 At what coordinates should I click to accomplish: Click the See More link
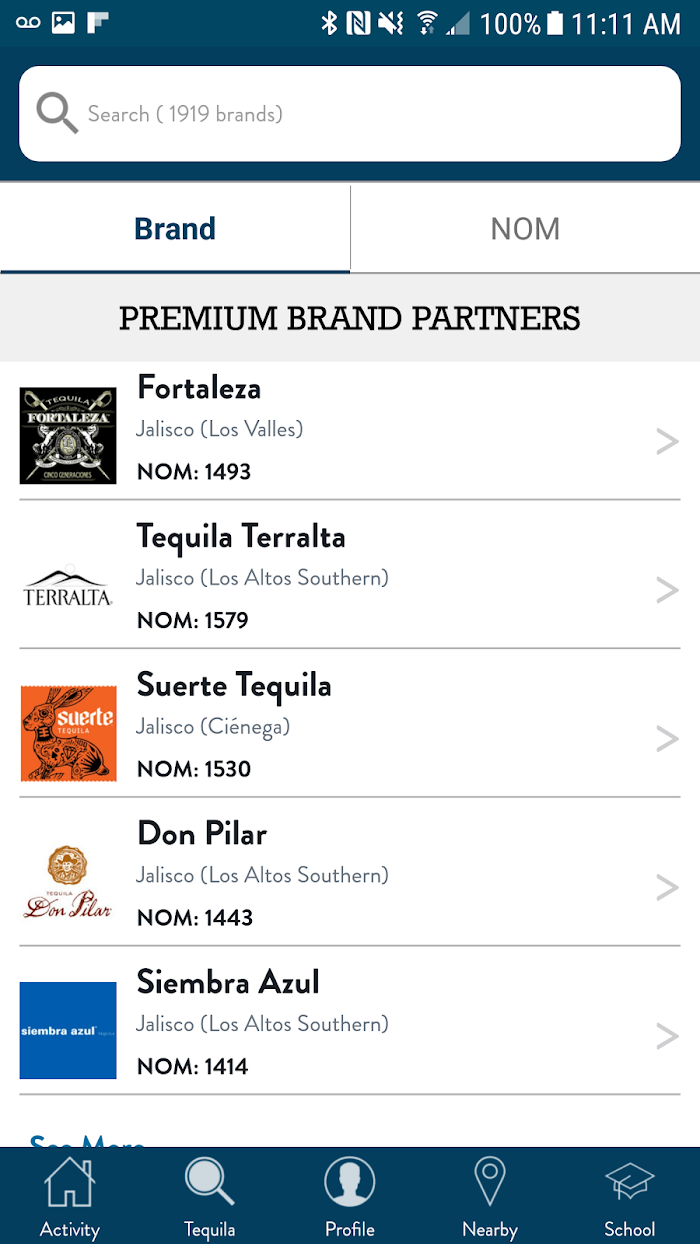click(x=87, y=1141)
